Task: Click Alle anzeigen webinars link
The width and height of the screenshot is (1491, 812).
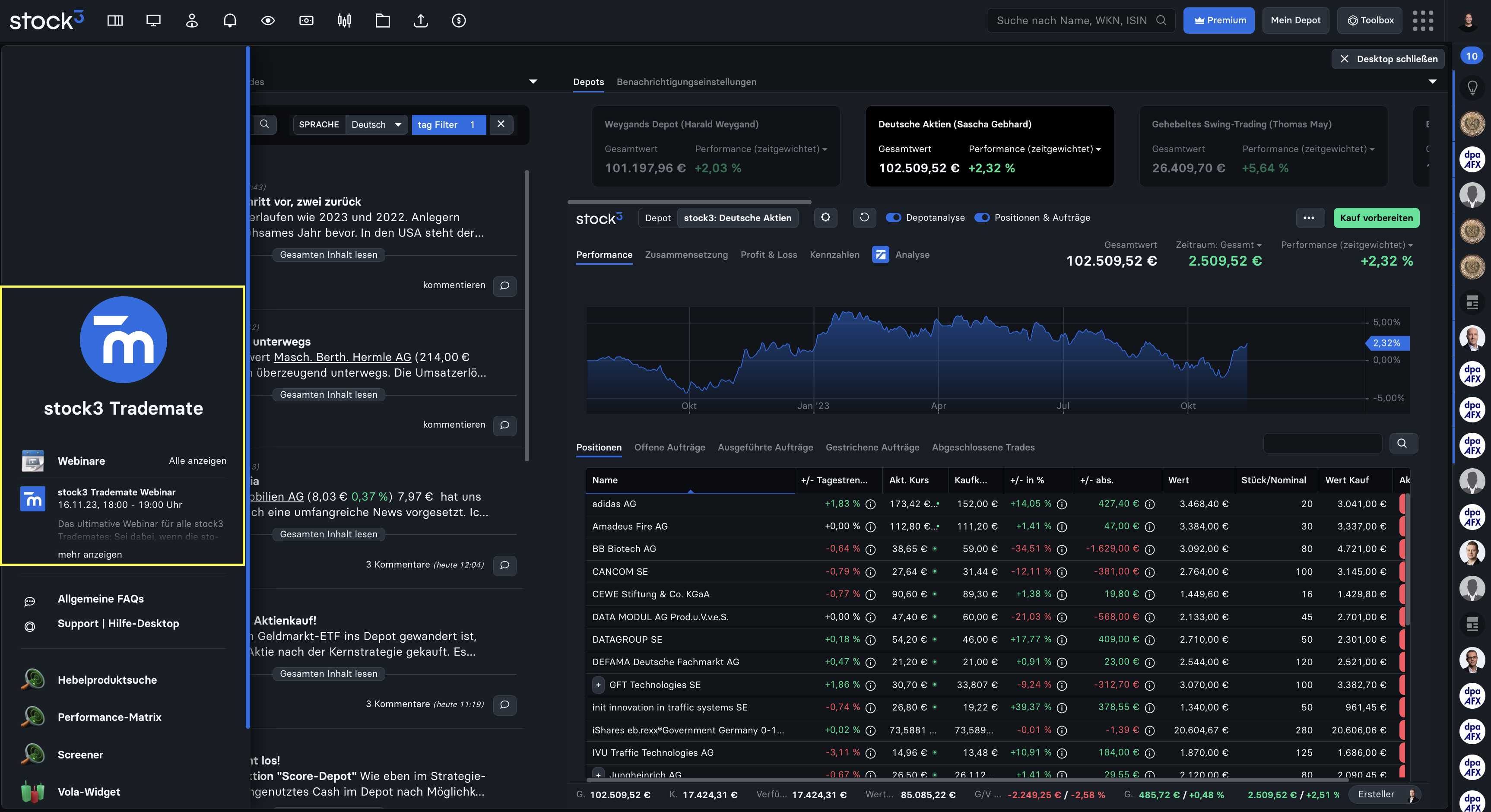Action: click(197, 461)
